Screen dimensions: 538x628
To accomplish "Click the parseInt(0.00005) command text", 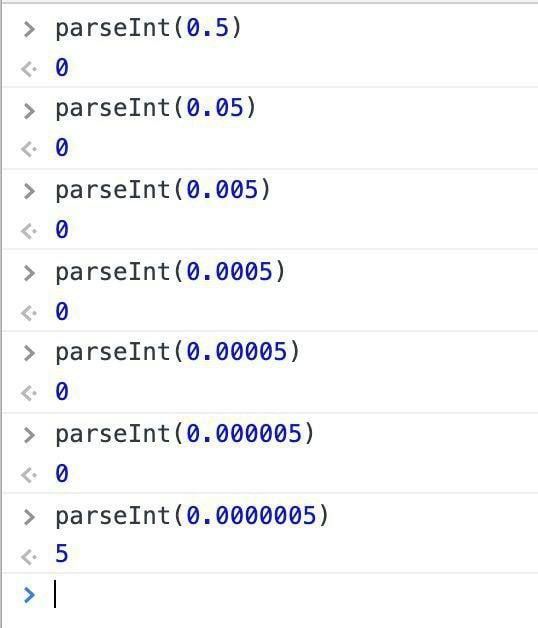I will [178, 352].
